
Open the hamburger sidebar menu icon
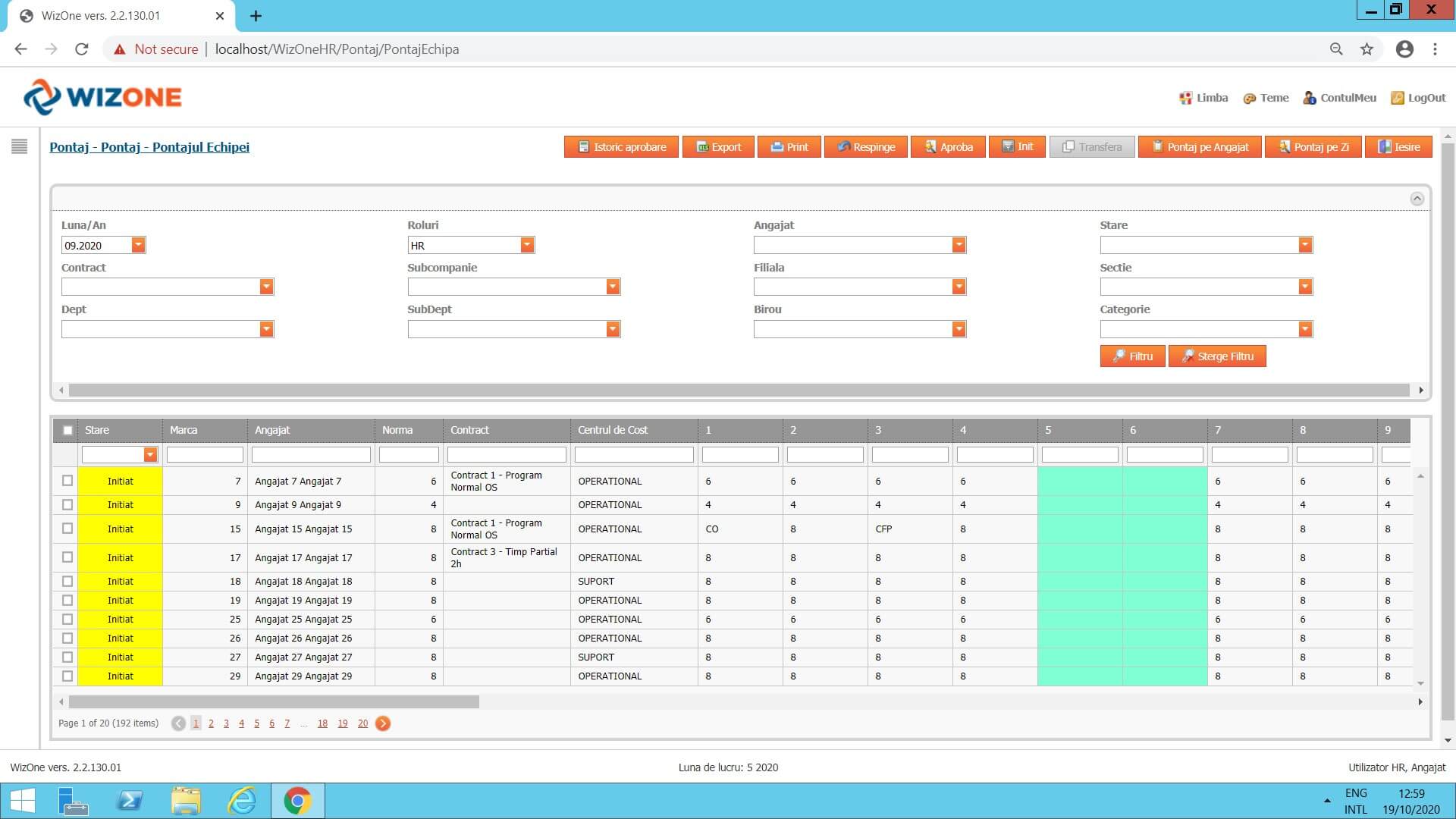[x=20, y=146]
